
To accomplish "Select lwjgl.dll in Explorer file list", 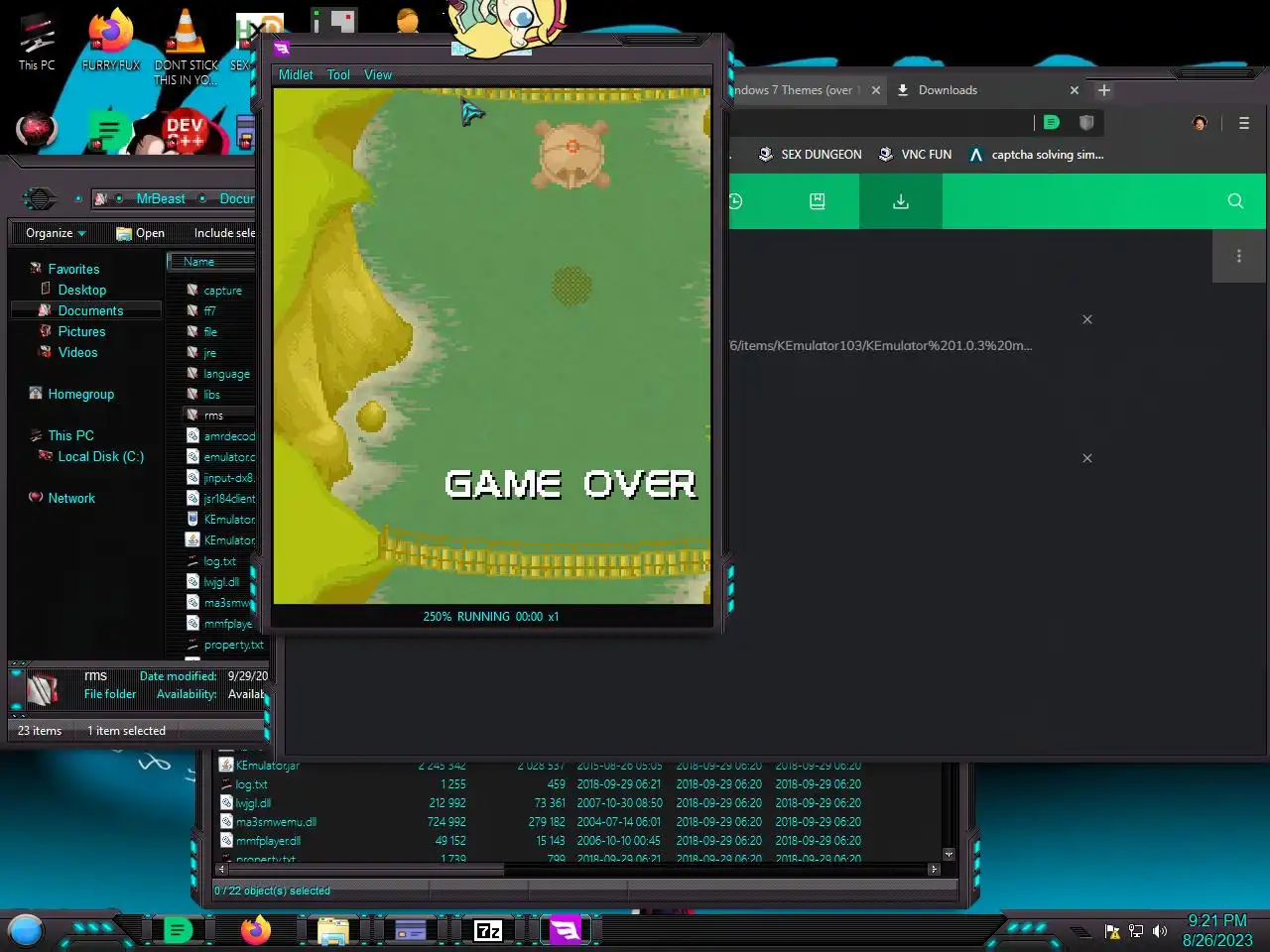I will coord(221,582).
